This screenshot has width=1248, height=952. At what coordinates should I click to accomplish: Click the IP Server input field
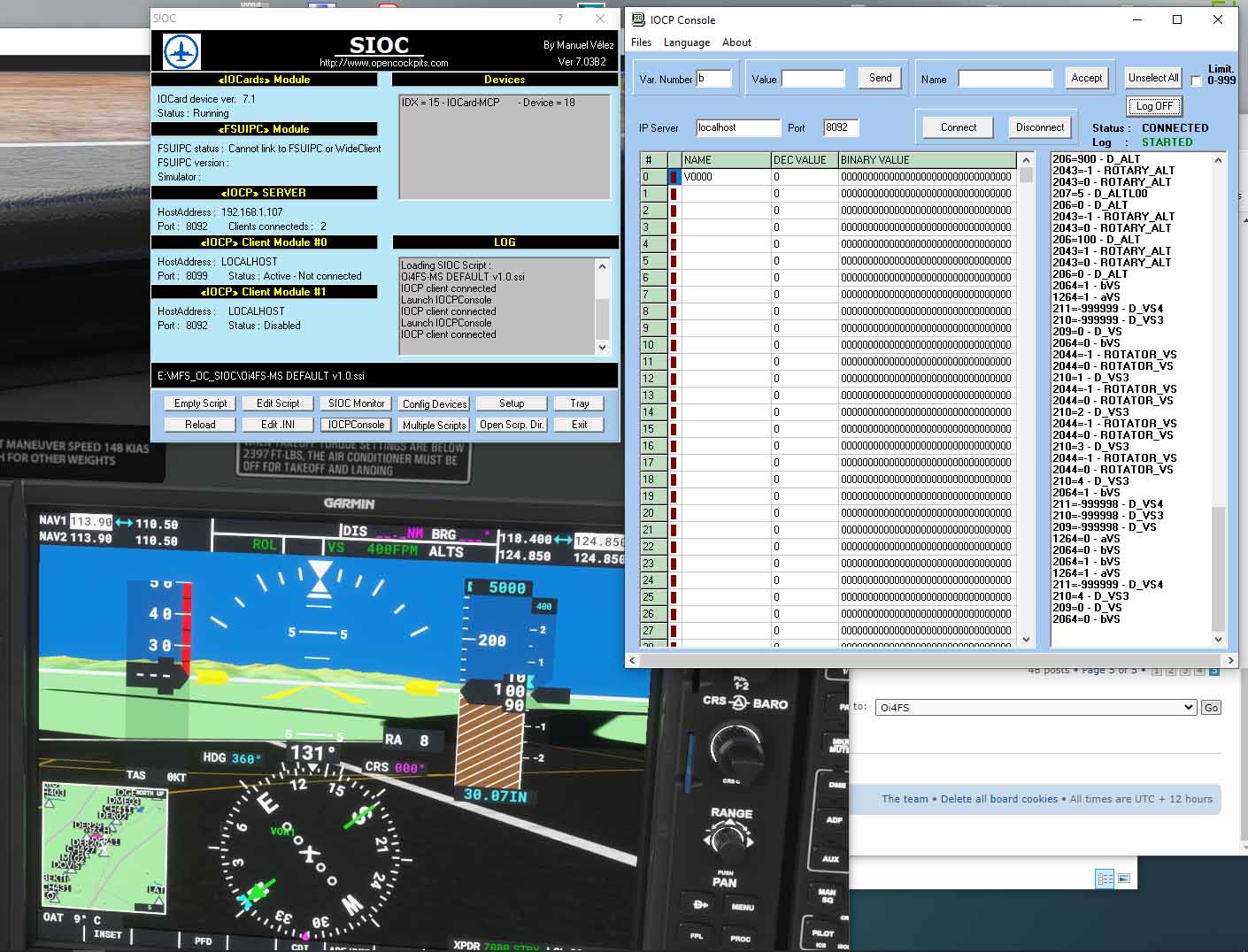(x=737, y=127)
